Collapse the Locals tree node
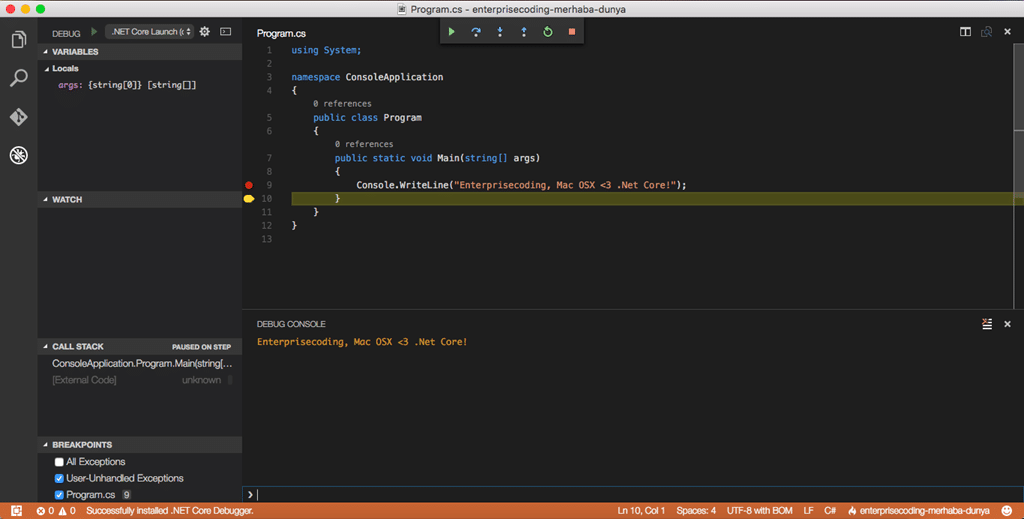Image resolution: width=1024 pixels, height=519 pixels. click(x=47, y=69)
